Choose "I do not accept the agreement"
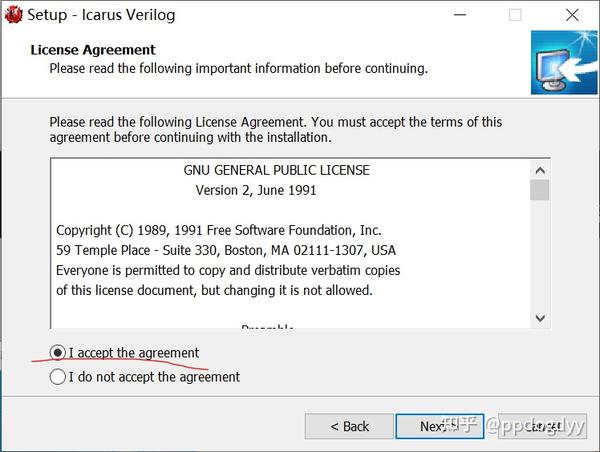This screenshot has height=452, width=600. click(x=58, y=377)
